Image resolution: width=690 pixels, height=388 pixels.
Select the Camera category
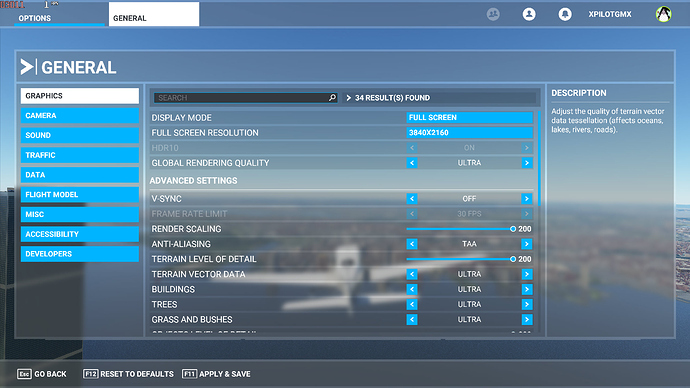(80, 116)
